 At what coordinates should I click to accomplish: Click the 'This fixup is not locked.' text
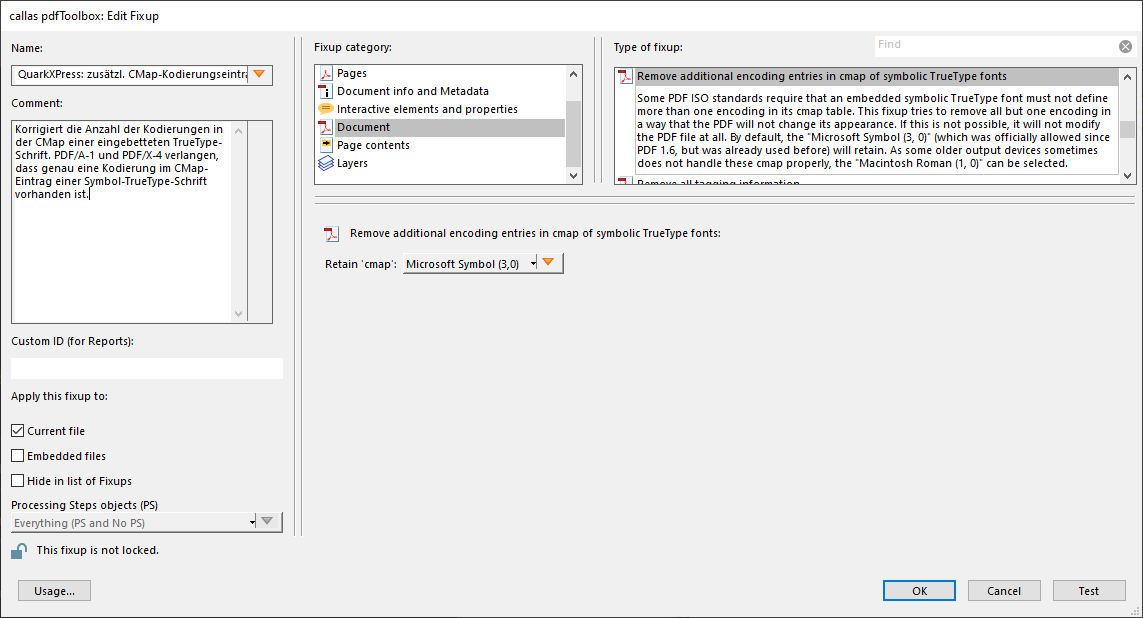98,550
